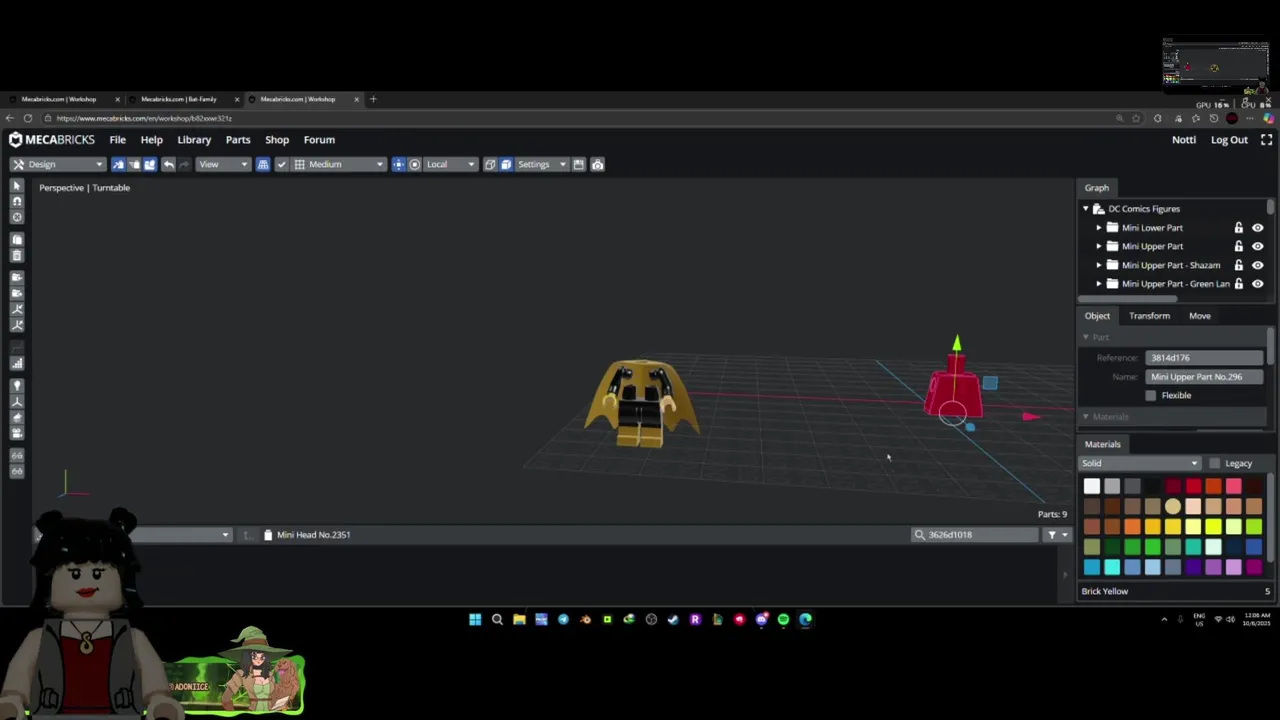
Task: Click the Log Out link
Action: click(1229, 140)
